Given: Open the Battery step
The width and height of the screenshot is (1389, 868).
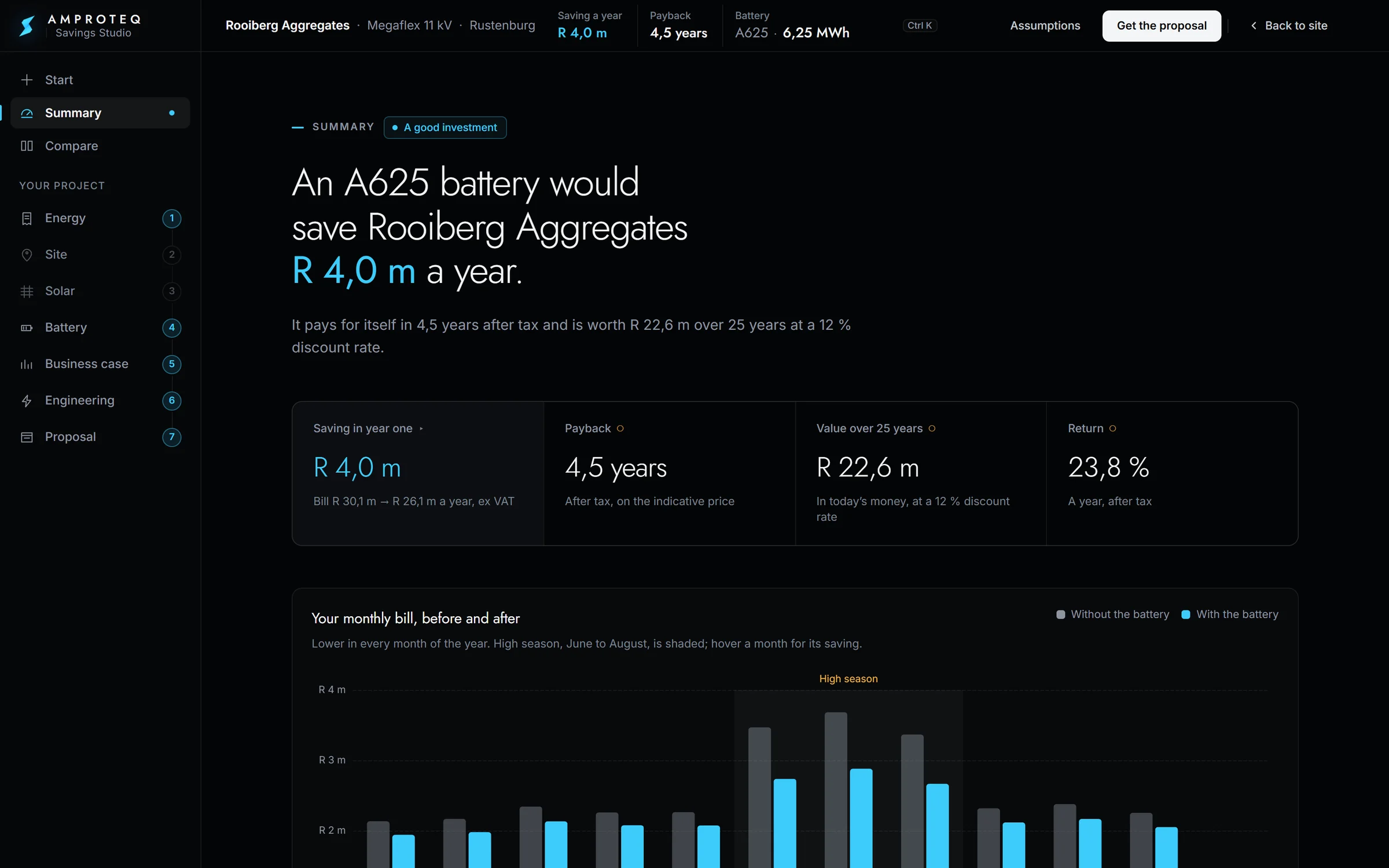Looking at the screenshot, I should coord(100,328).
